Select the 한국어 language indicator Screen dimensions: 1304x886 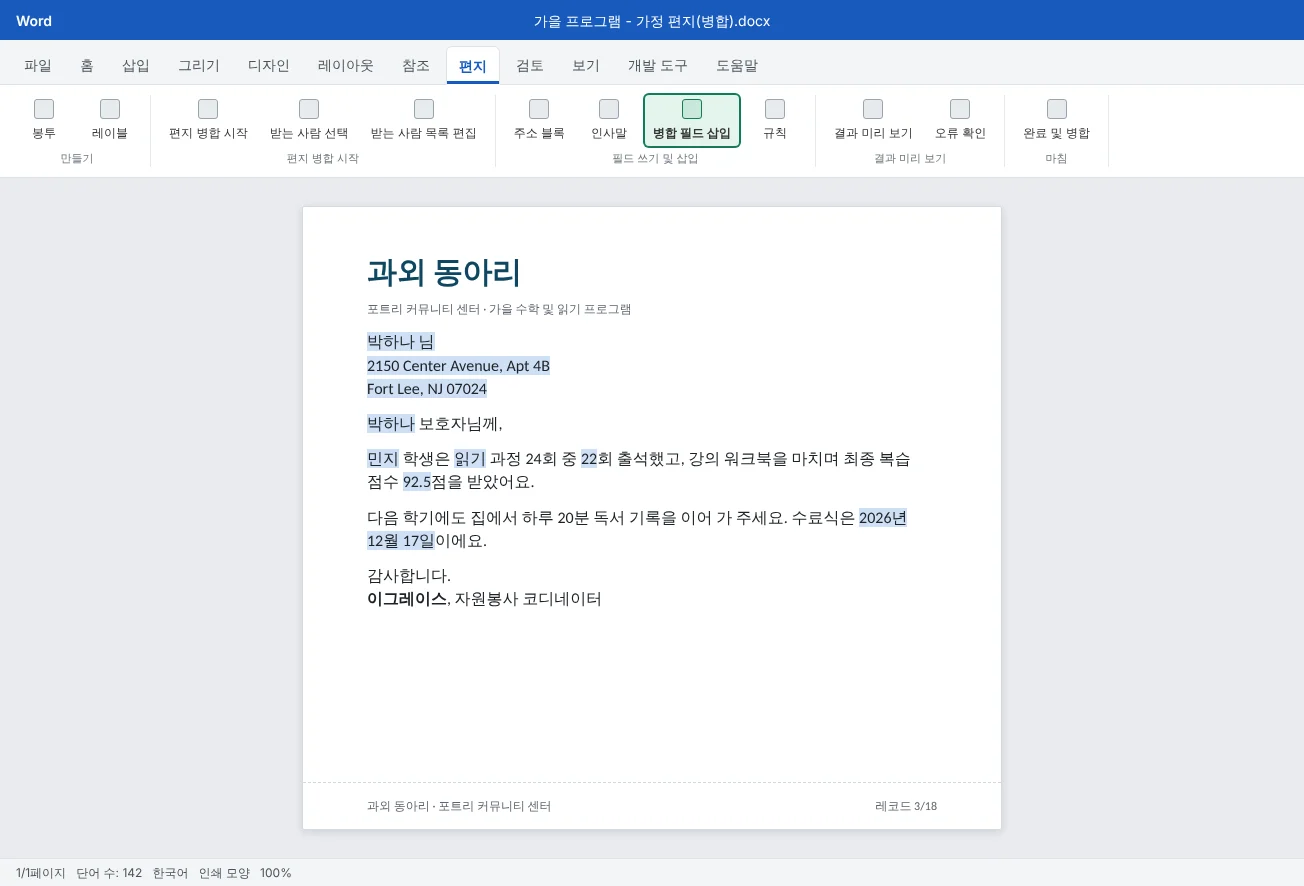click(171, 873)
